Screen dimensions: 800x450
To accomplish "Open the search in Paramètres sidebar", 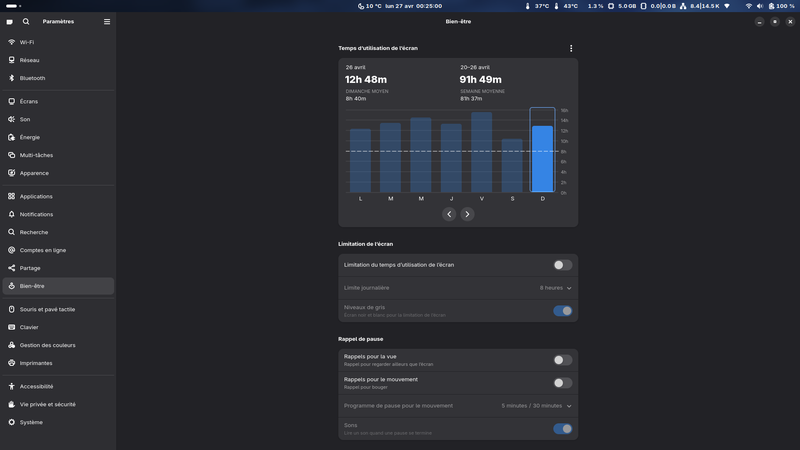I will click(26, 21).
